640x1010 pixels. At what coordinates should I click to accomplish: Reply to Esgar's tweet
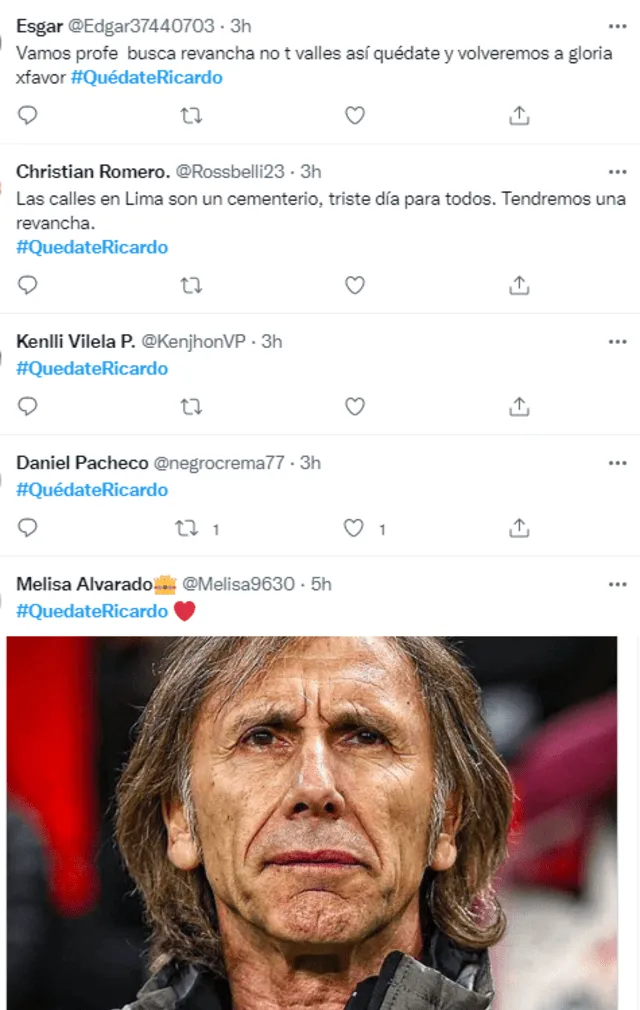tap(27, 115)
